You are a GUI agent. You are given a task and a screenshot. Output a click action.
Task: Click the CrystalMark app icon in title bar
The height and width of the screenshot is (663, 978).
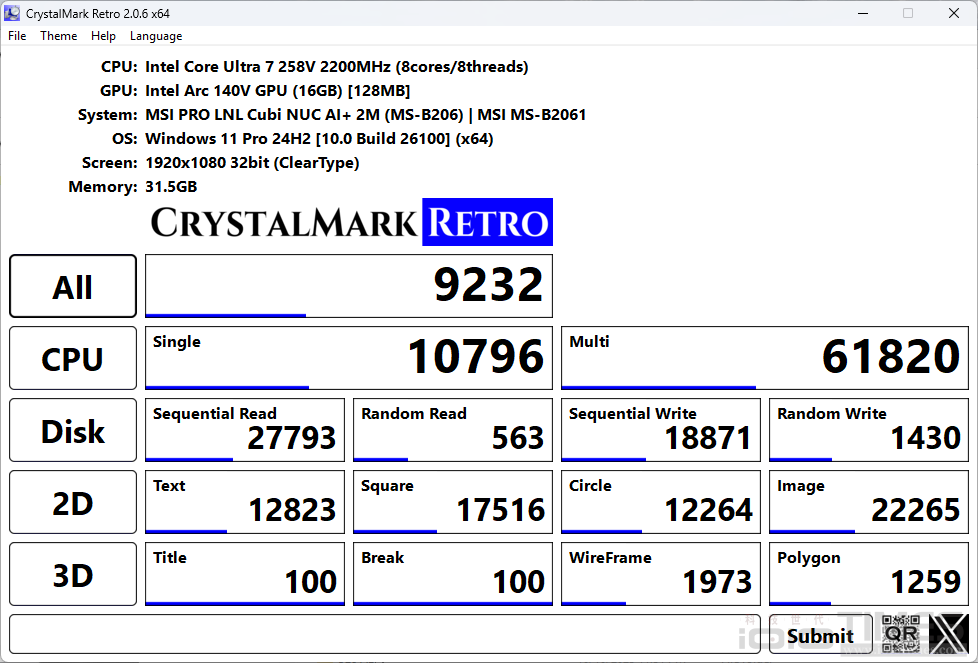[12, 13]
